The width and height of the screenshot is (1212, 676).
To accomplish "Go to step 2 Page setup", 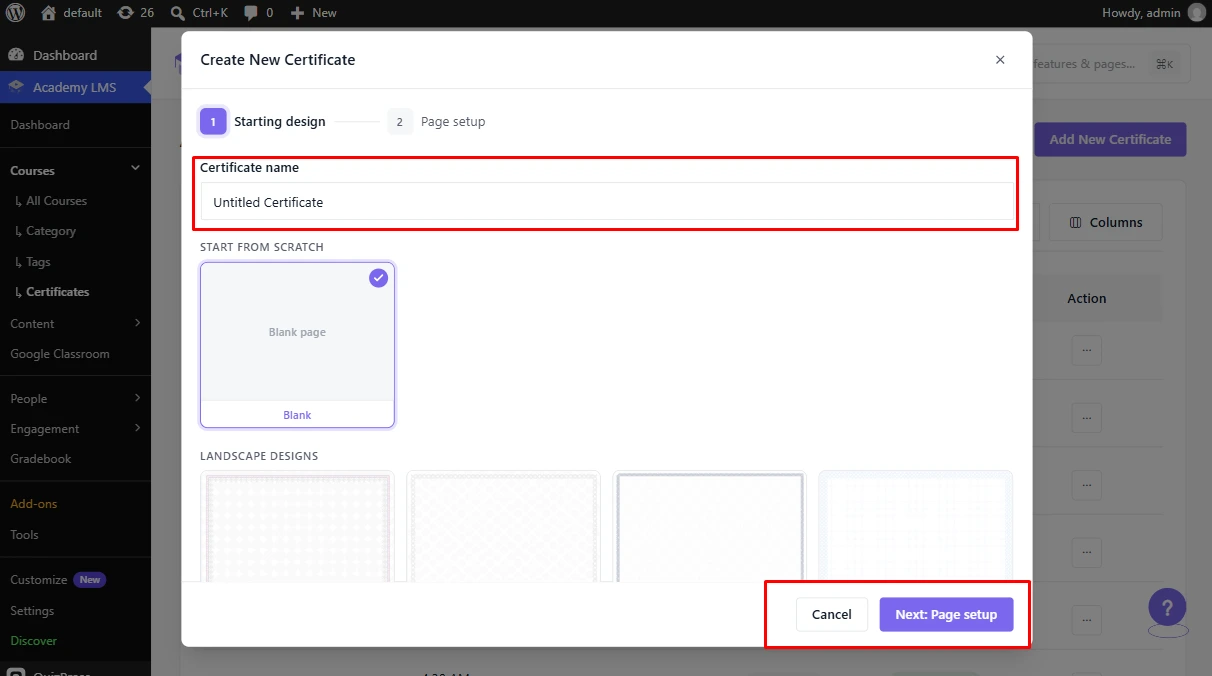I will pyautogui.click(x=436, y=122).
